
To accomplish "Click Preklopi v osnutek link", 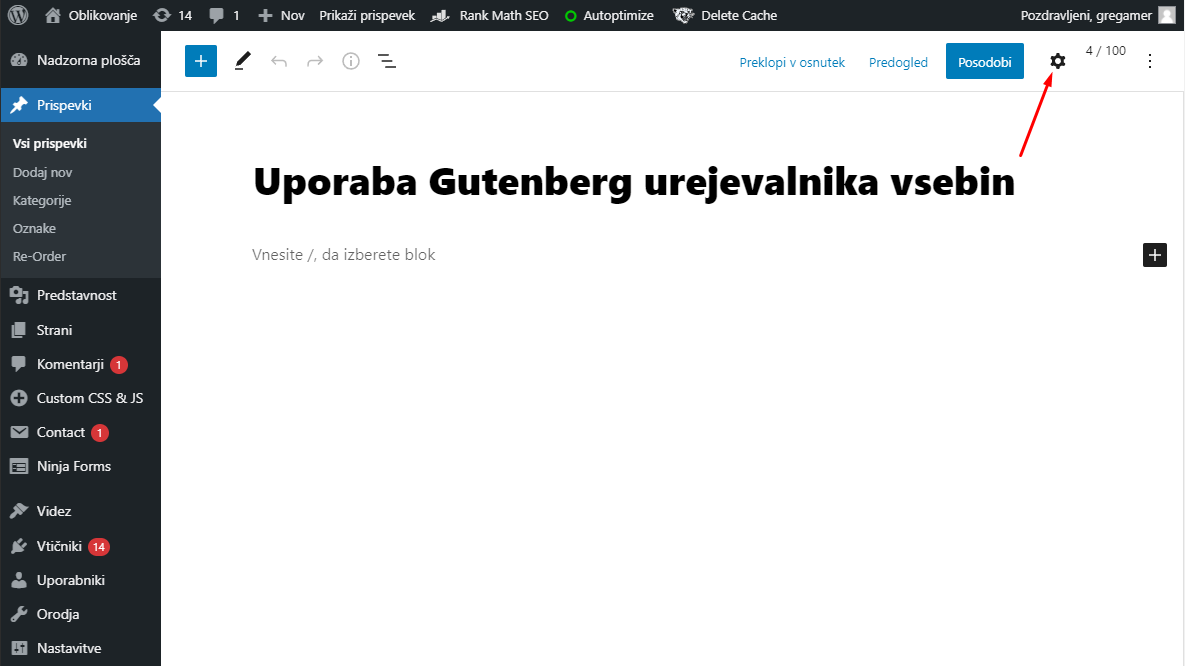I will (x=792, y=62).
